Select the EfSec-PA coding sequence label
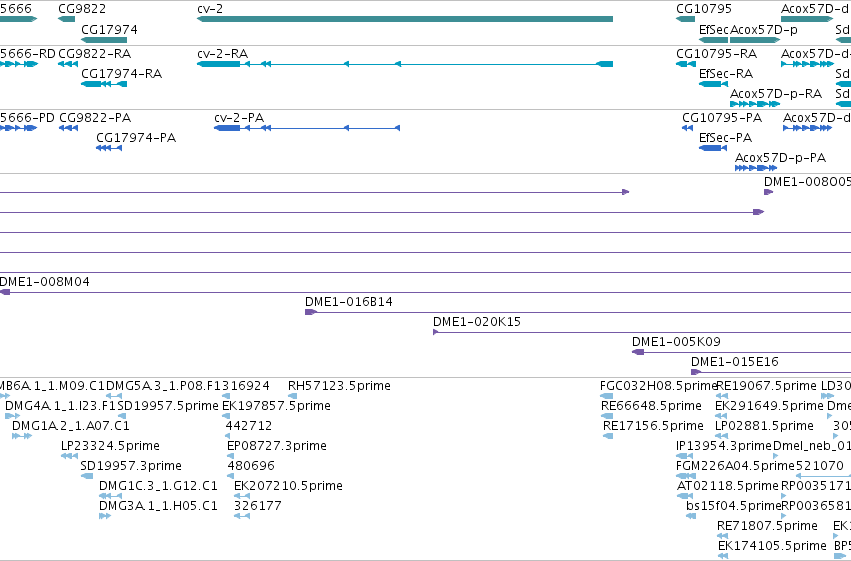 725,137
